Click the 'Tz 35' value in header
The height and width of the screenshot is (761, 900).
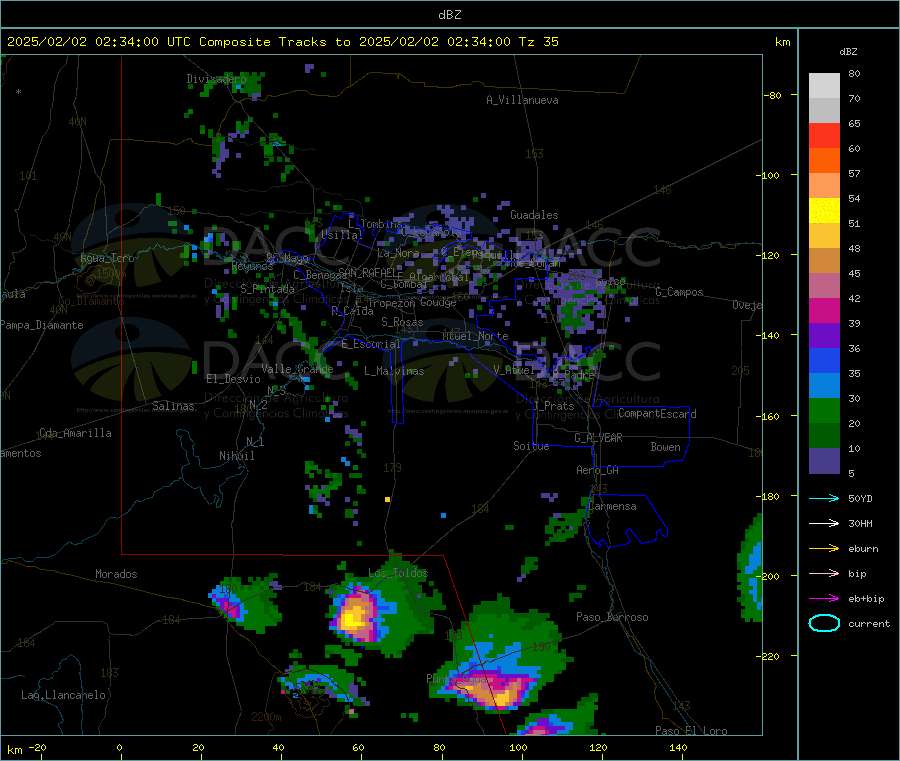(x=539, y=42)
